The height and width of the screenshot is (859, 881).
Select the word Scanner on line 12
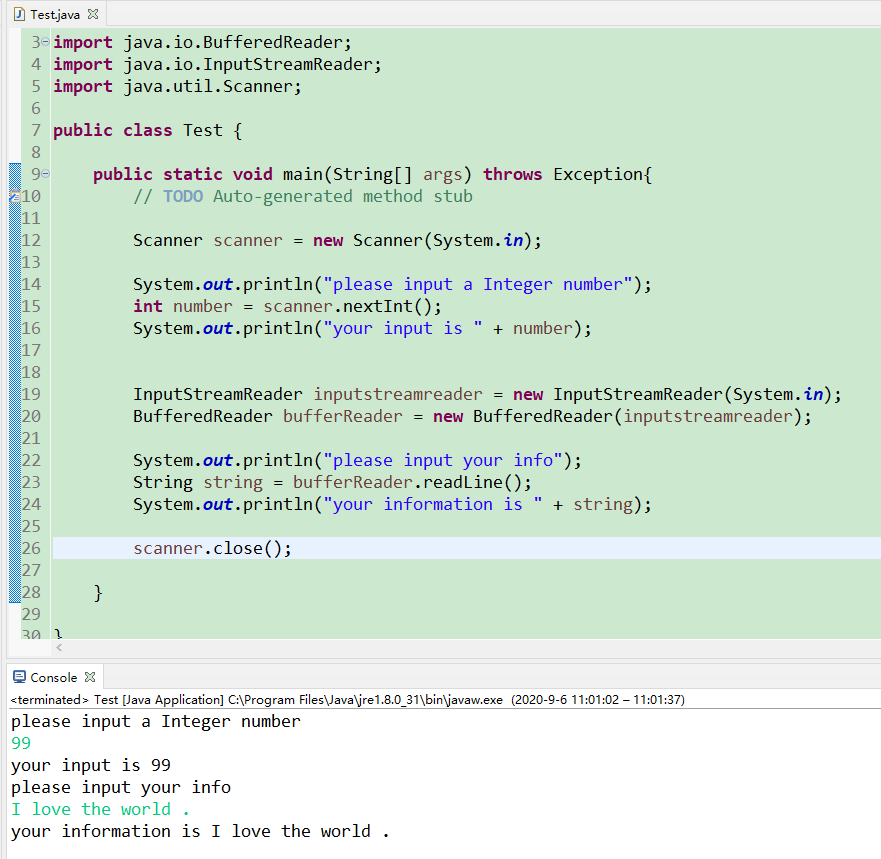[x=167, y=240]
